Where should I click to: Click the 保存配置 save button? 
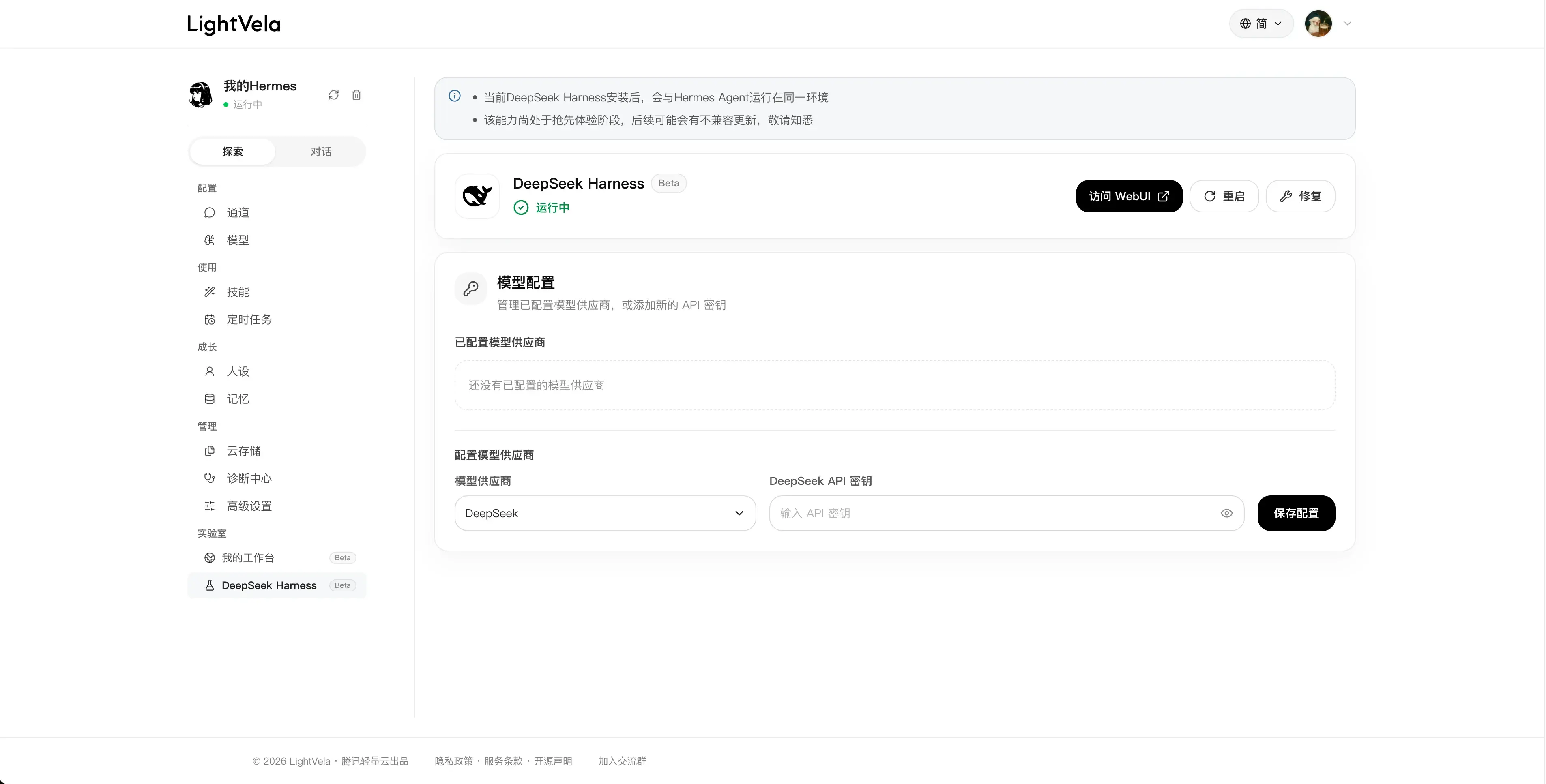(x=1296, y=514)
